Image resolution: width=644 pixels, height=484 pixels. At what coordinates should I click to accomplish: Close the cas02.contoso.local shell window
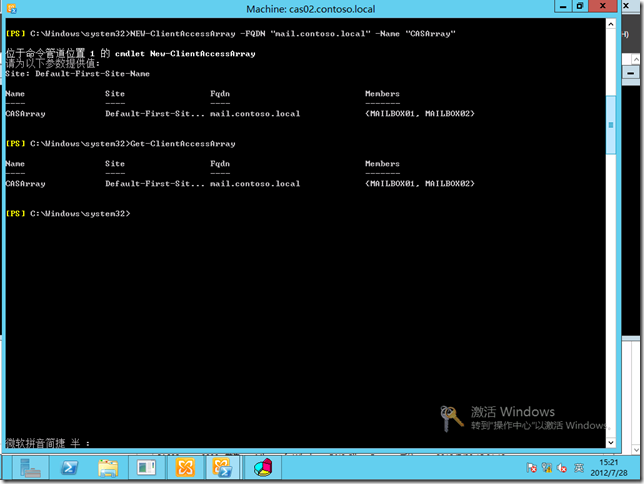point(603,7)
